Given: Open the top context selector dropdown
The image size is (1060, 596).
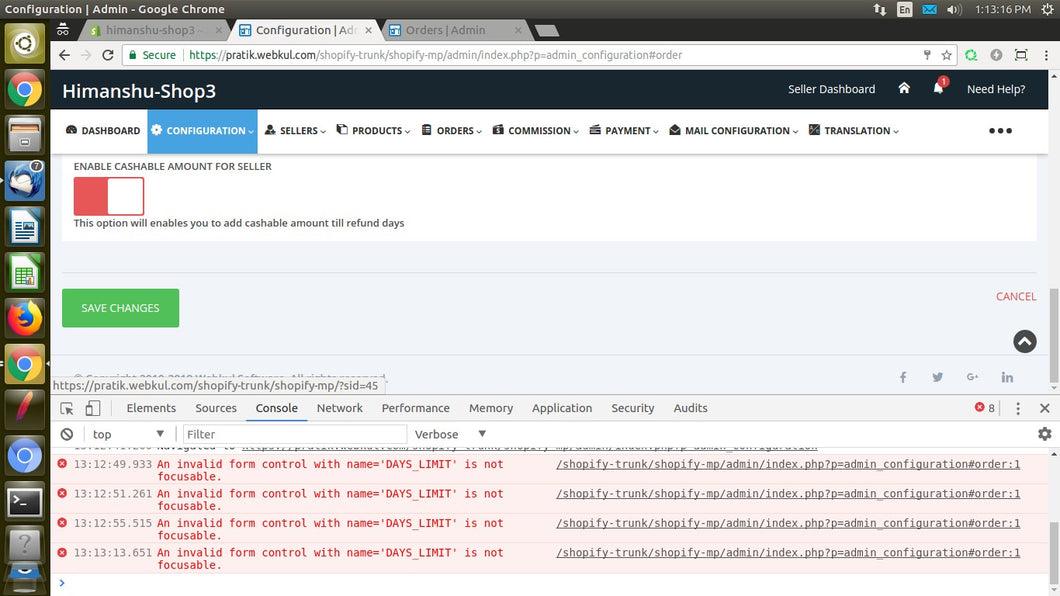Looking at the screenshot, I should [x=129, y=434].
